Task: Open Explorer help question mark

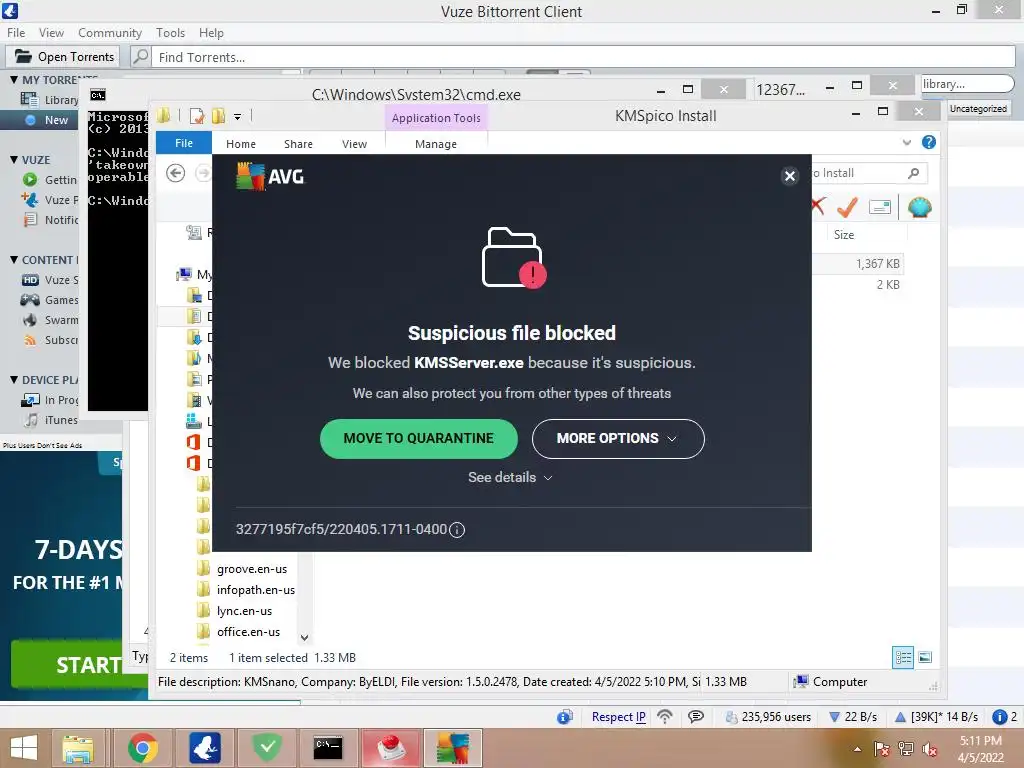Action: pos(929,142)
